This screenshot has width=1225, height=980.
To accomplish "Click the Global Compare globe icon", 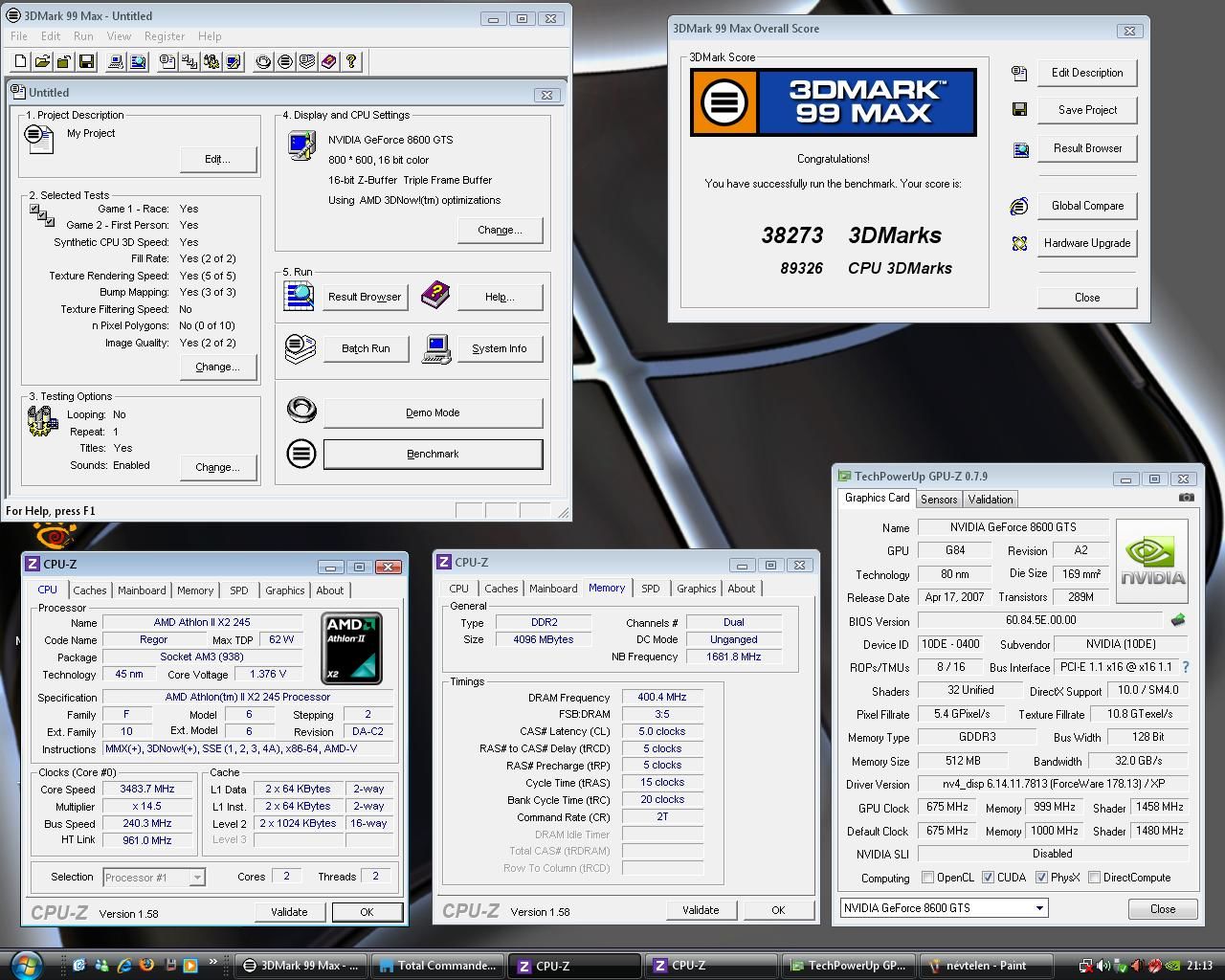I will point(1019,206).
